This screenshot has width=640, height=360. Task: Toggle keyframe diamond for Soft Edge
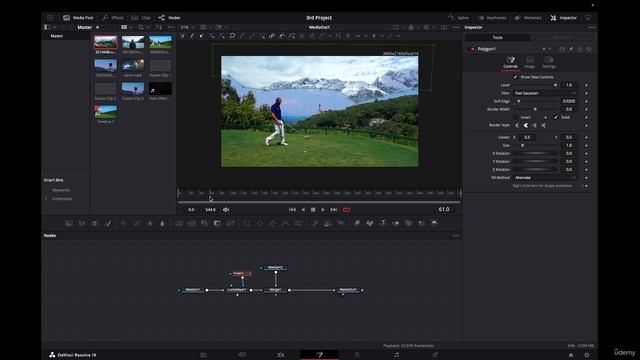click(587, 101)
